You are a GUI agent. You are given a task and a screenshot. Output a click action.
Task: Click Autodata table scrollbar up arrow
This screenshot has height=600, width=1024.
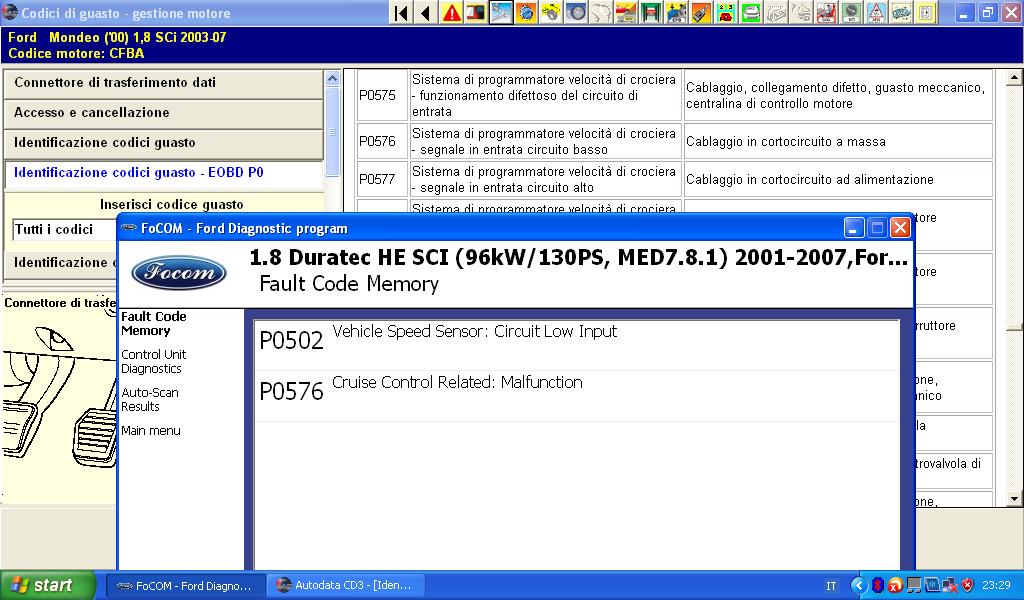tap(1014, 78)
